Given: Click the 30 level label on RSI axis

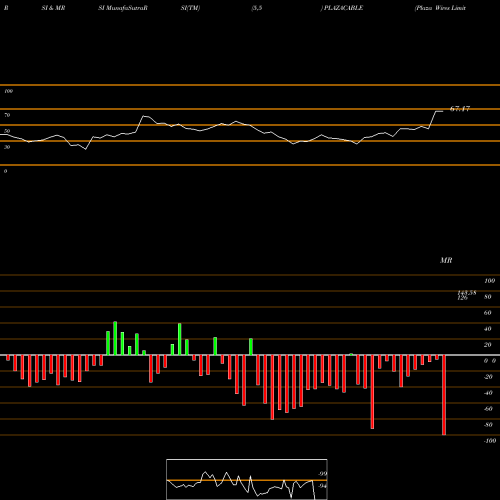Looking at the screenshot, I should click(7, 147).
